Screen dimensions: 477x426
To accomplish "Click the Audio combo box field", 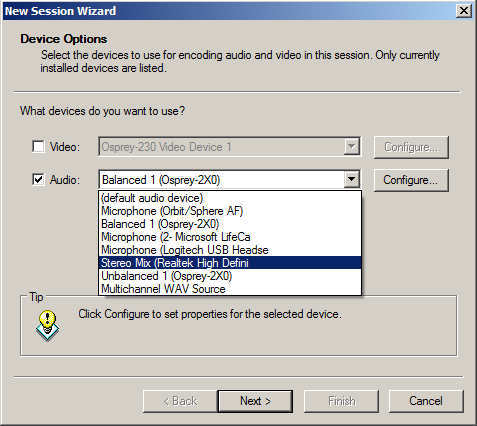I will click(222, 180).
